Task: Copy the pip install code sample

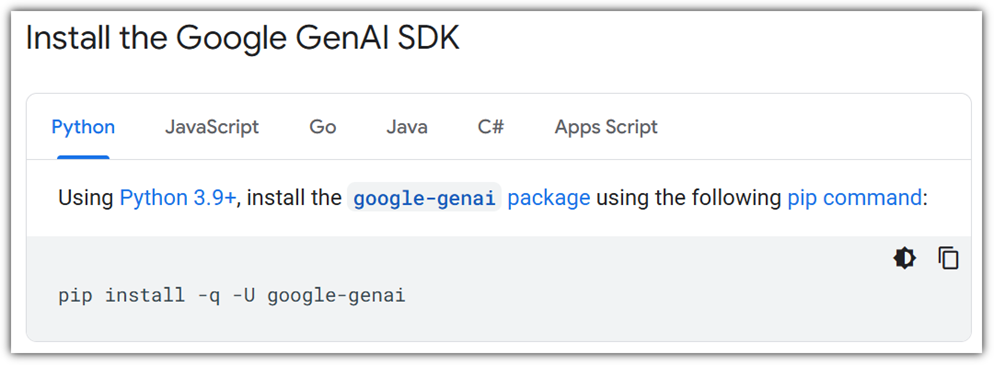Action: pos(948,259)
